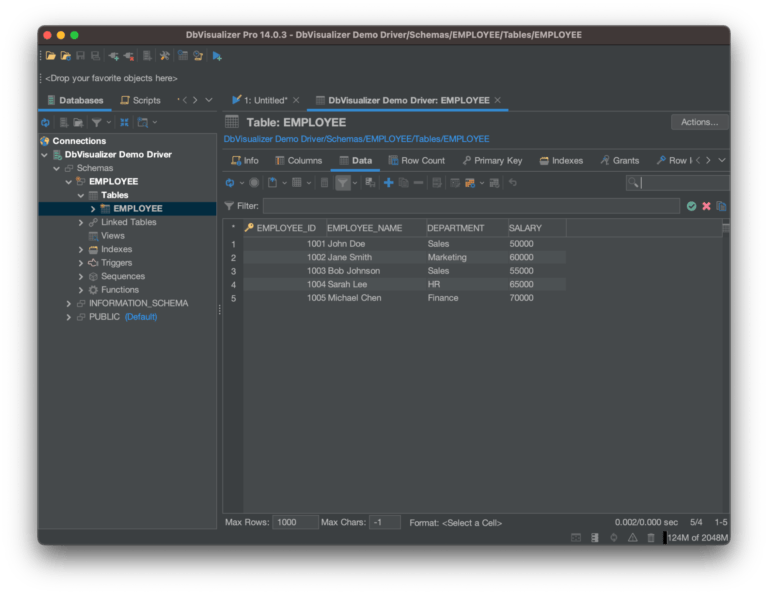Open dropdown arrow next to data filter funnel
The width and height of the screenshot is (768, 595).
tap(355, 183)
